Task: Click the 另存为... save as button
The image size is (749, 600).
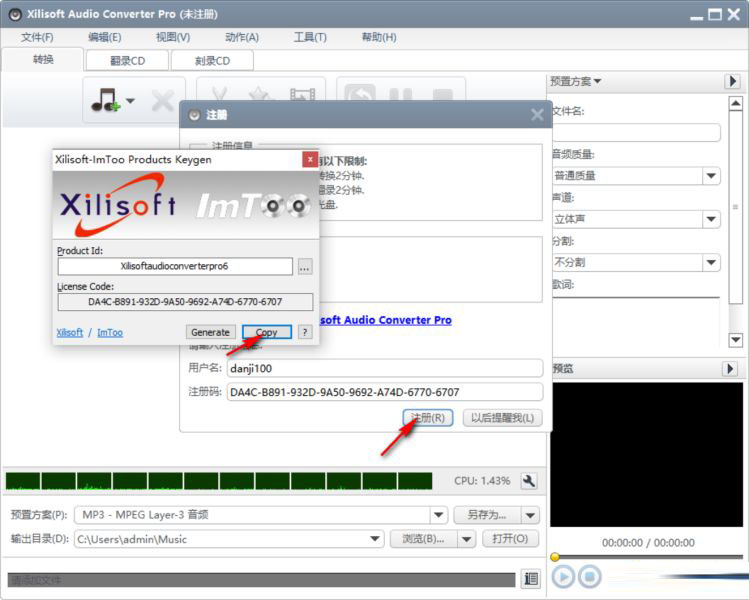Action: click(x=487, y=515)
